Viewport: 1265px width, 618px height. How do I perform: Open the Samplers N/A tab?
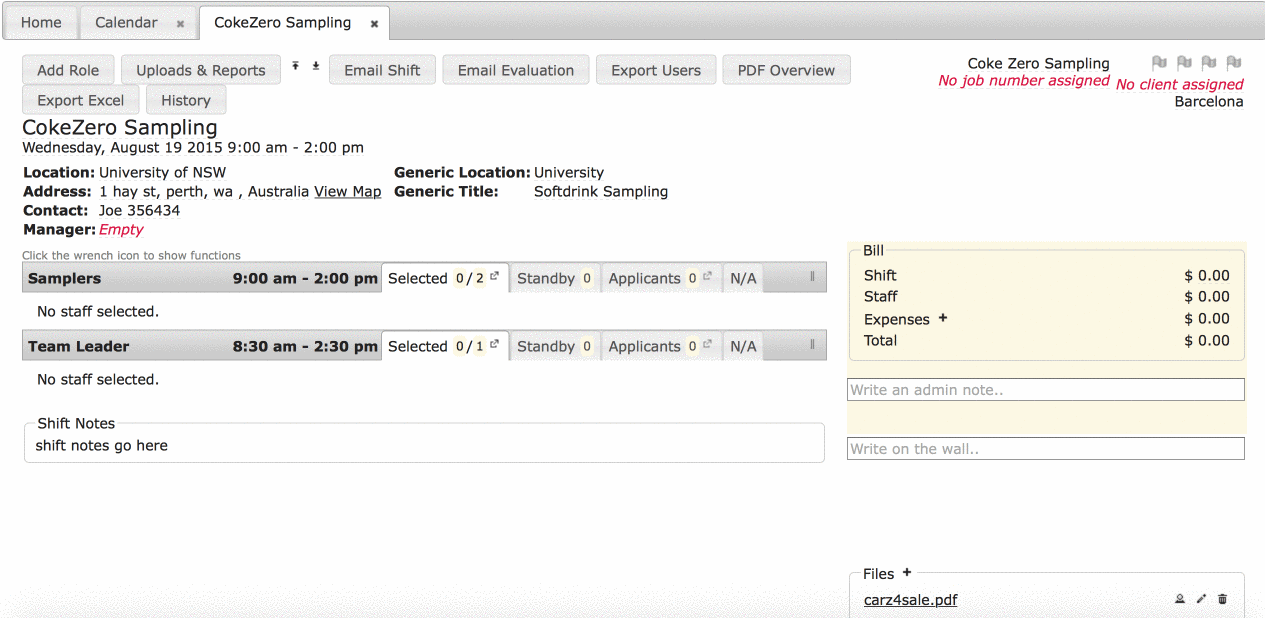pyautogui.click(x=743, y=278)
